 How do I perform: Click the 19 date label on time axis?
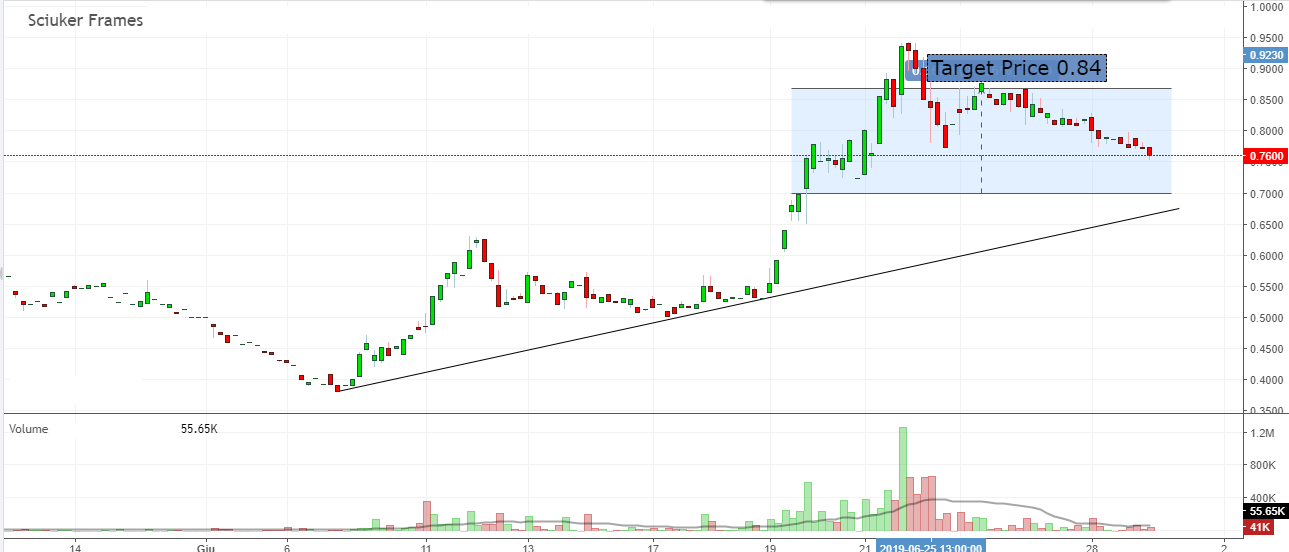(770, 546)
